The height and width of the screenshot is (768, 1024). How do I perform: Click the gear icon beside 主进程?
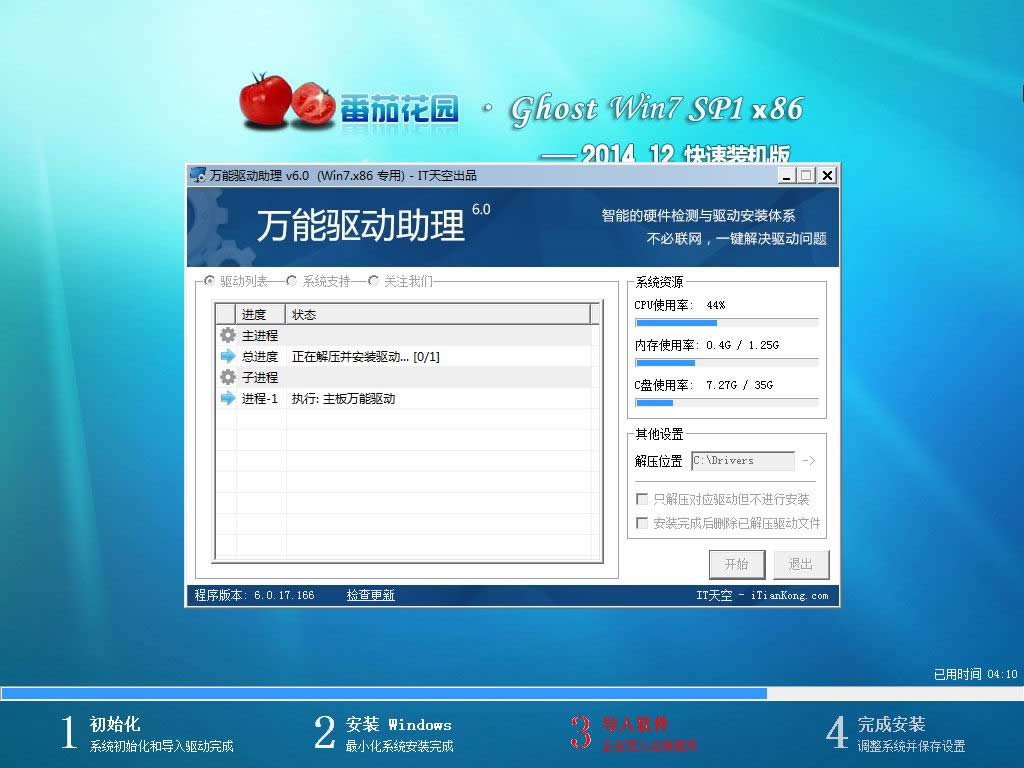[229, 335]
